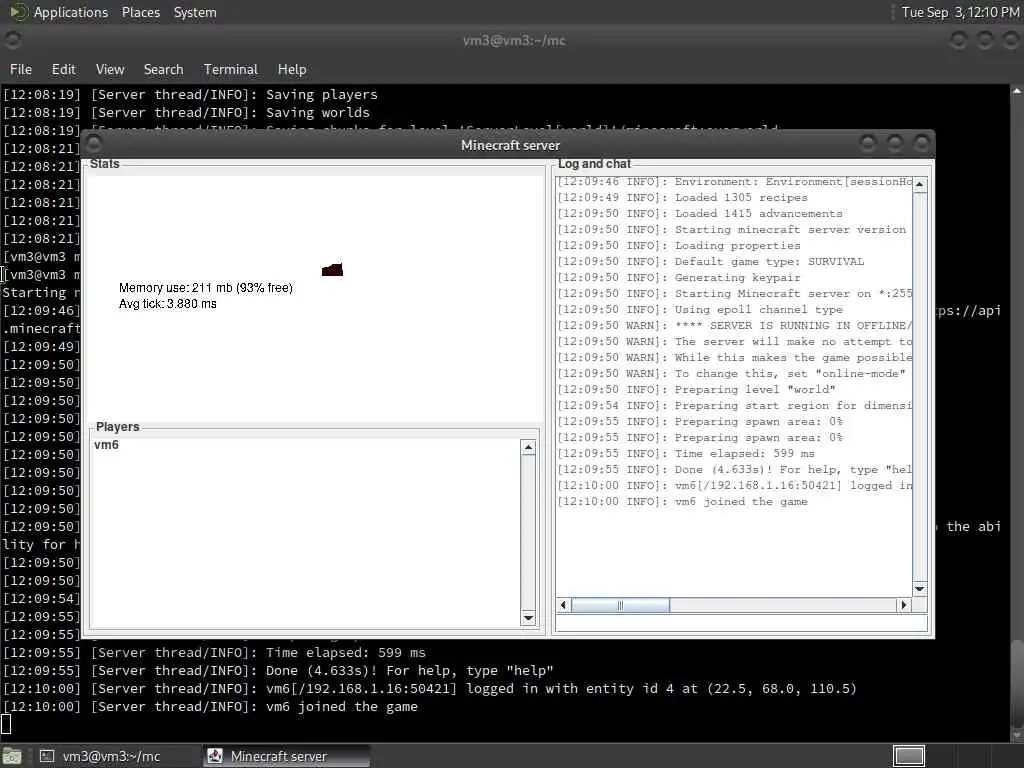Open the System menu
Screen dimensions: 1024x768
coord(195,12)
